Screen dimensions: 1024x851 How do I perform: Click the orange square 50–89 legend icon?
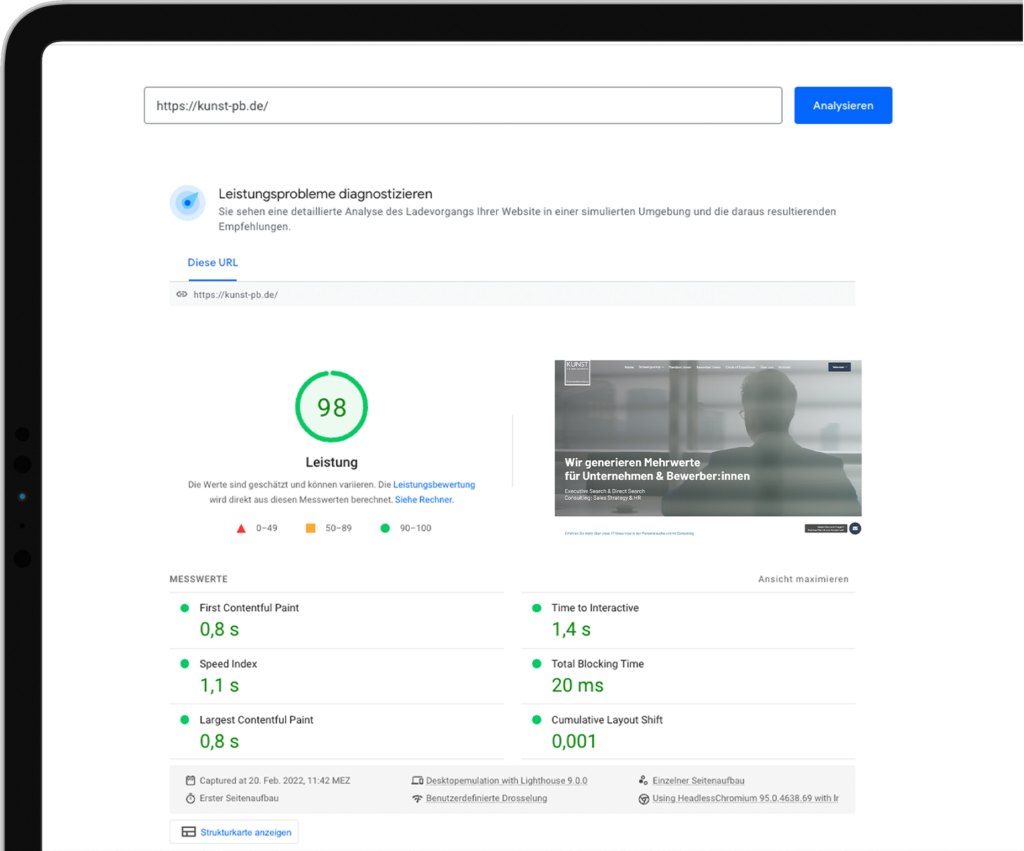pyautogui.click(x=311, y=528)
